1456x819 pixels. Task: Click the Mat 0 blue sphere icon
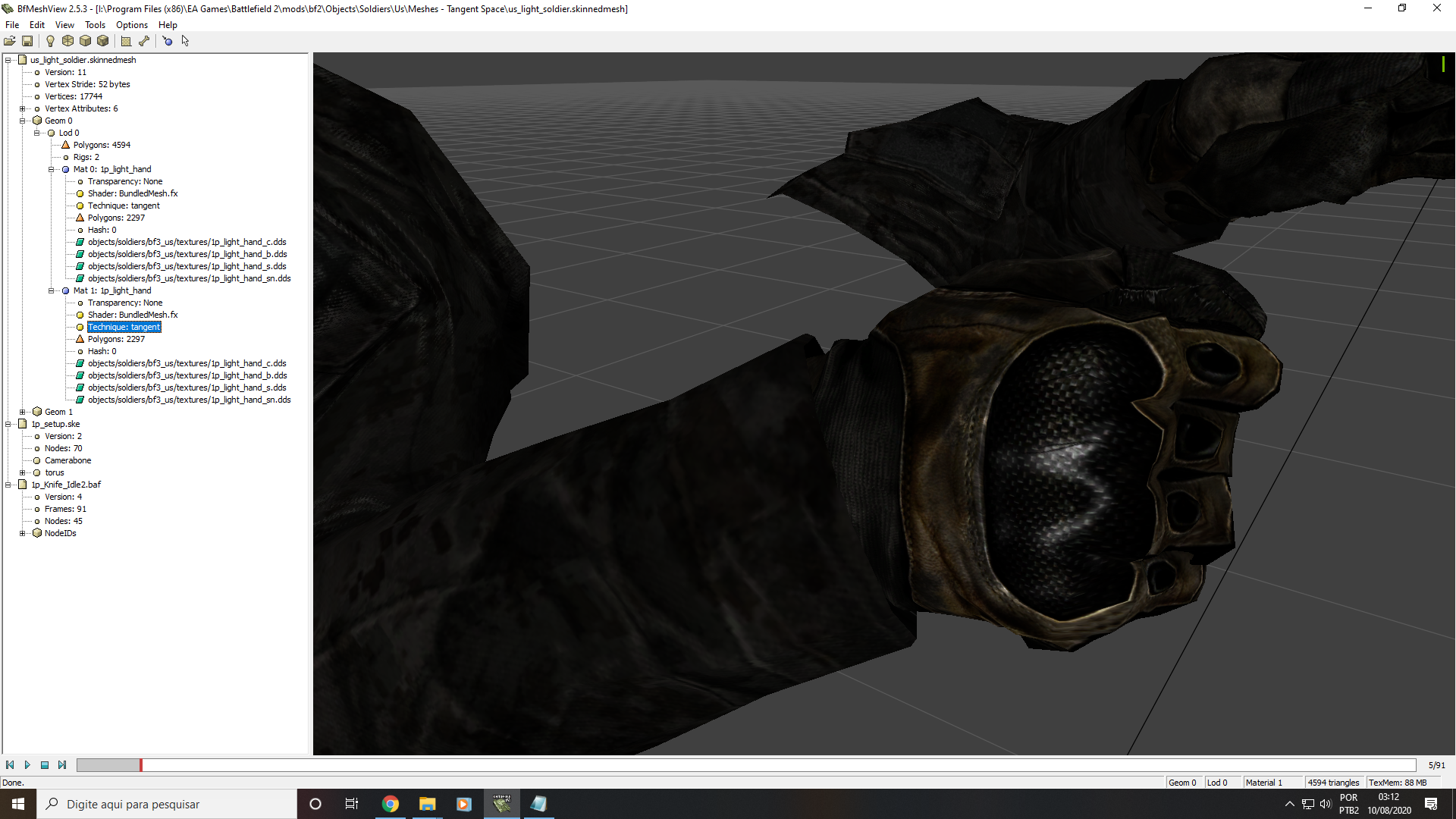[x=65, y=169]
